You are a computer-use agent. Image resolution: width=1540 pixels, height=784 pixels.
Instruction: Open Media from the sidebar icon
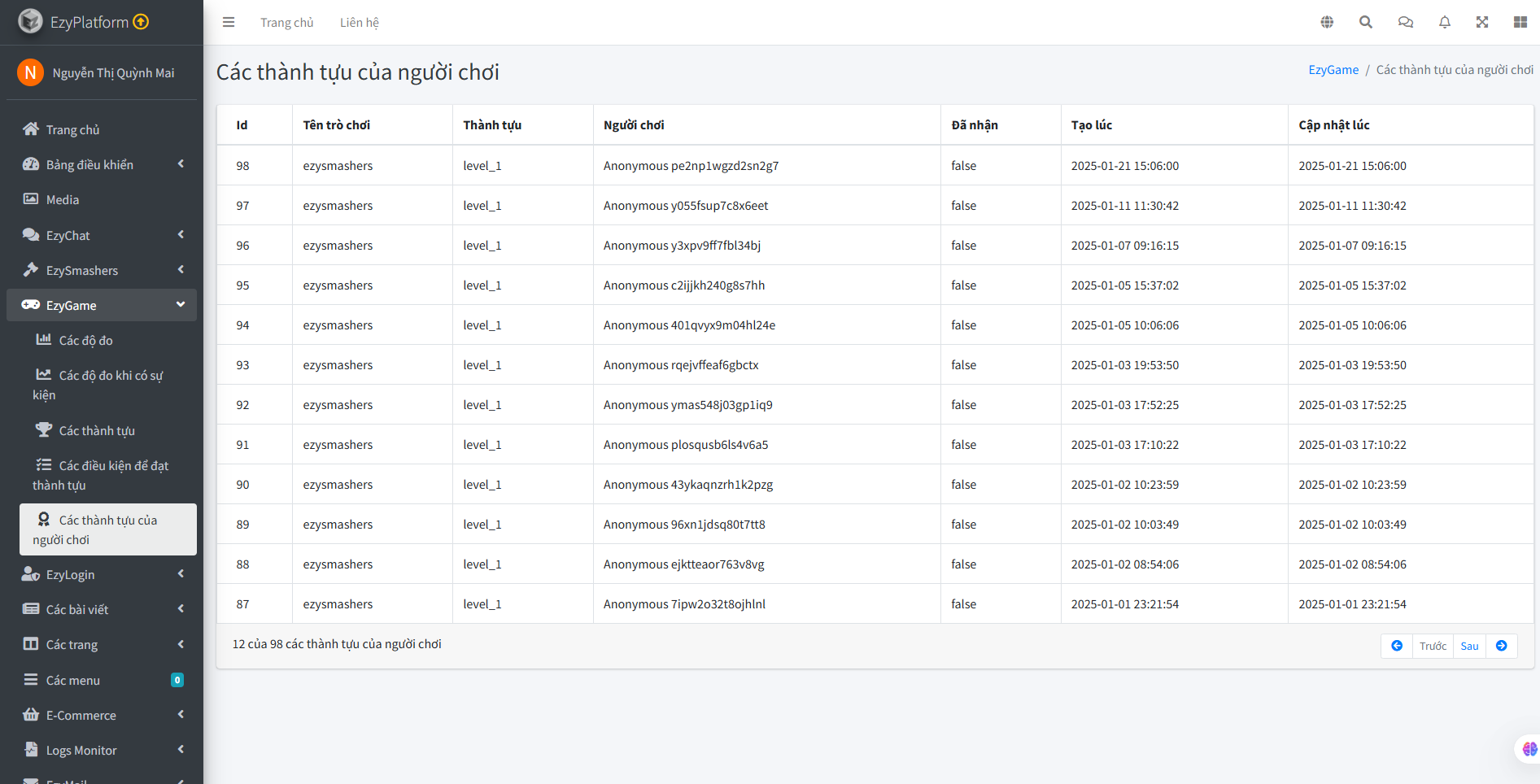[x=31, y=199]
